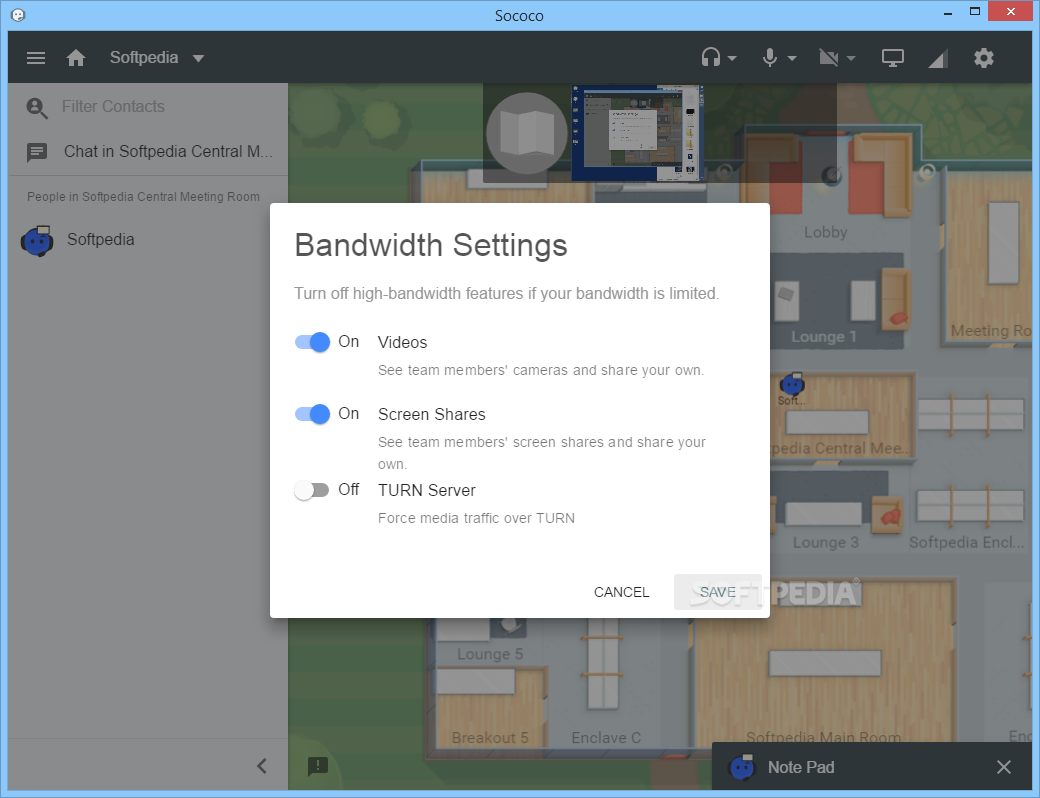Image resolution: width=1040 pixels, height=798 pixels.
Task: Open the hamburger main menu
Action: (x=36, y=58)
